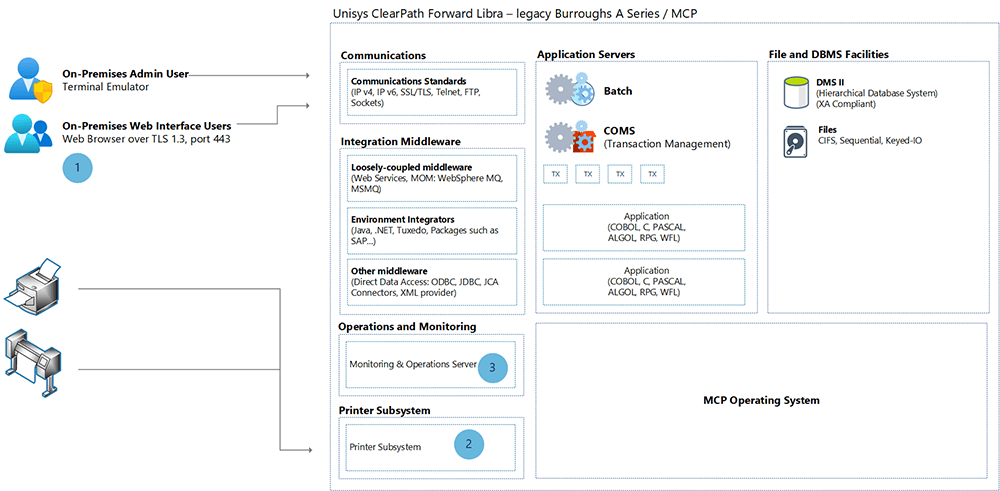Click the first TX box under COMS
1000x491 pixels.
tap(555, 174)
